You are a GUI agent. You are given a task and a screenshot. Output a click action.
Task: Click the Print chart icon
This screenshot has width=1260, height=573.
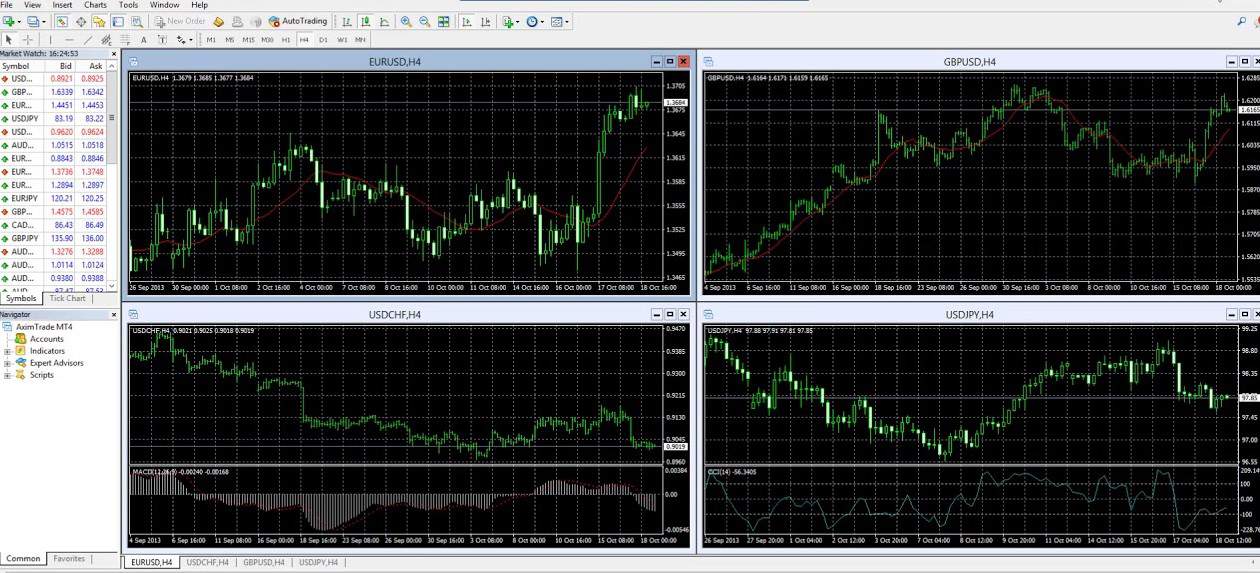237,21
